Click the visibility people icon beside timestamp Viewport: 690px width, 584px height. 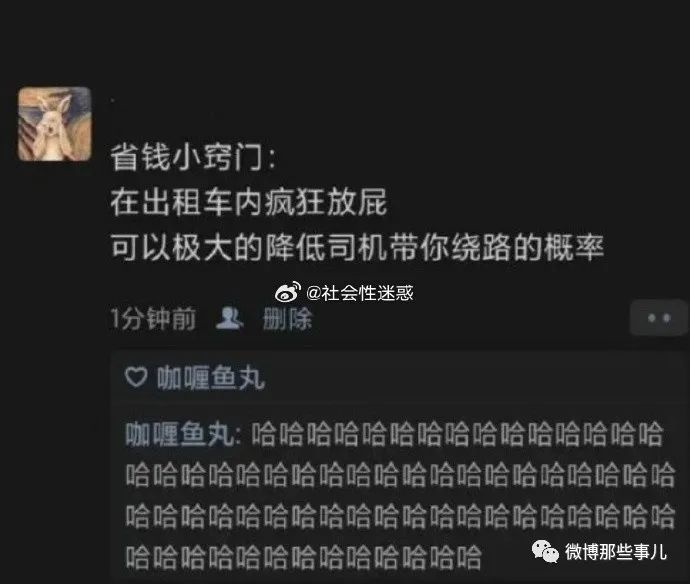coord(229,319)
